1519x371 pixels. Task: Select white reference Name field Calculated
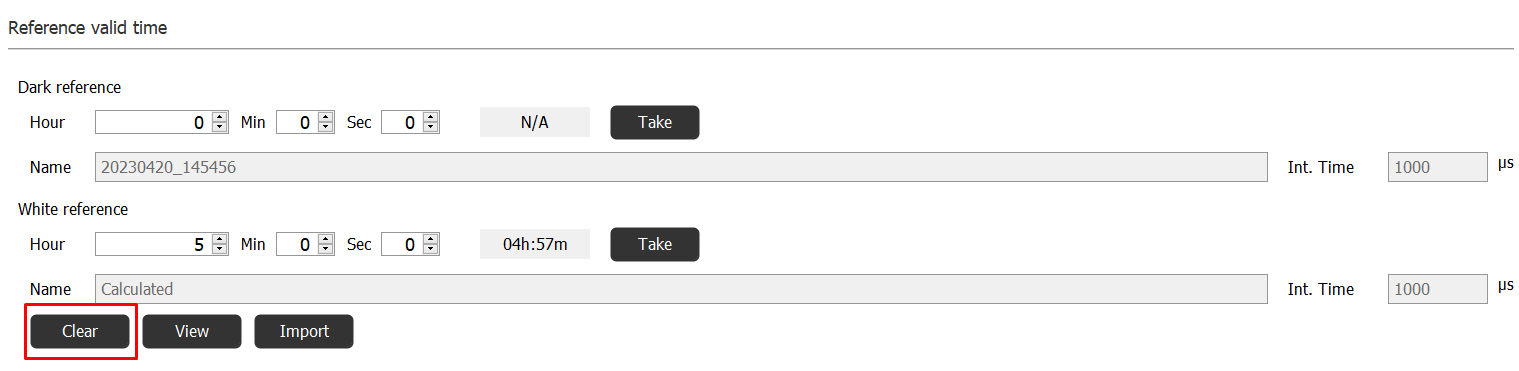pyautogui.click(x=681, y=289)
